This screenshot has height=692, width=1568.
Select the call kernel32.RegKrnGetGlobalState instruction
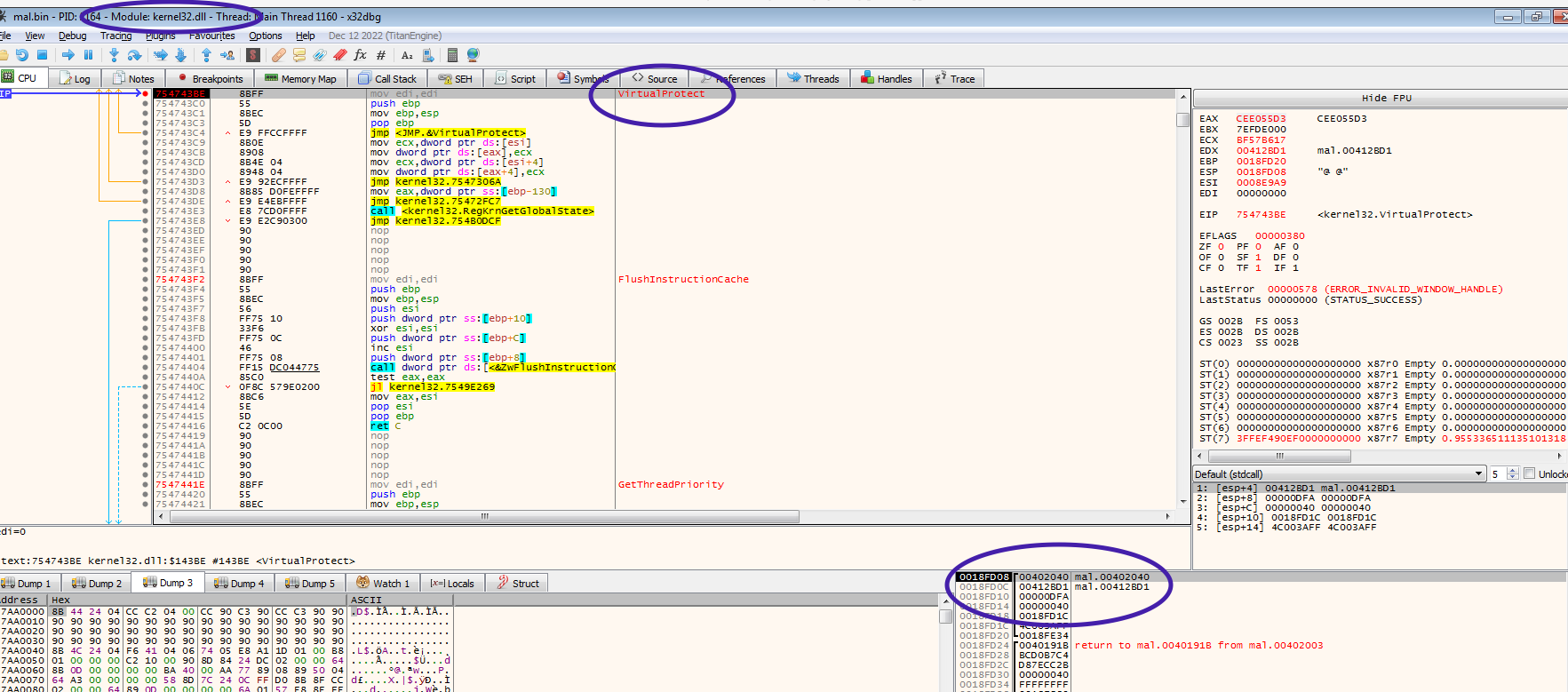coord(482,211)
